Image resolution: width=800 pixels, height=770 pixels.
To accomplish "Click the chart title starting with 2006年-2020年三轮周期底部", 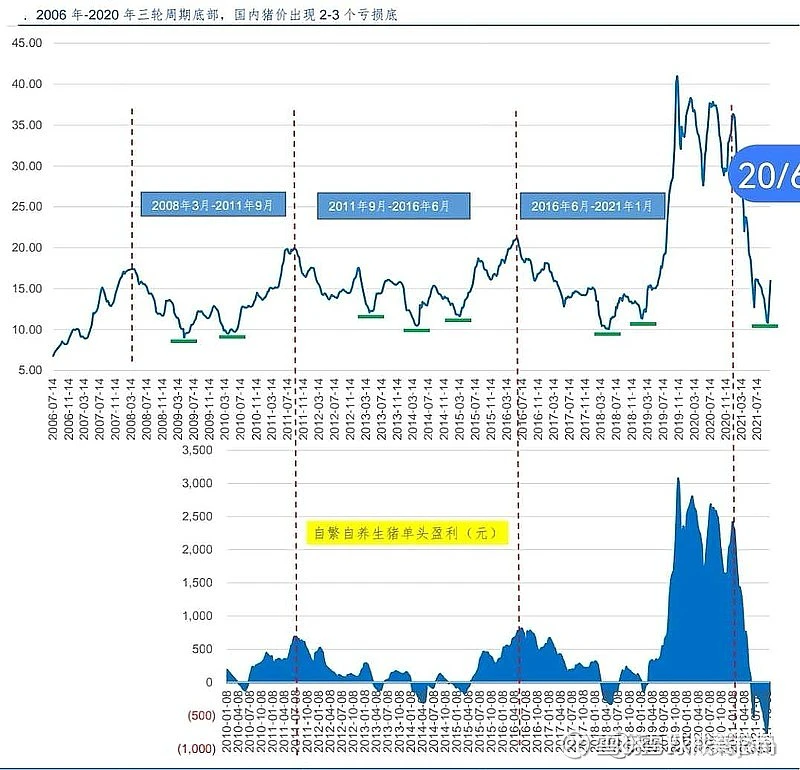I will [x=216, y=15].
